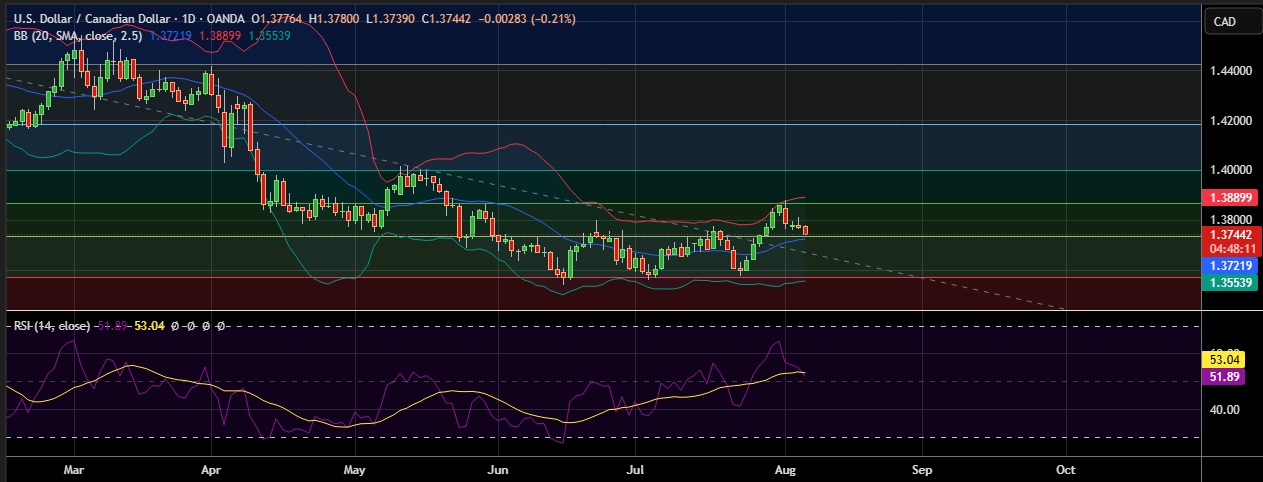Screen dimensions: 1263x482
Task: Click the purple 51.89 RSI axis label
Action: 1225,376
